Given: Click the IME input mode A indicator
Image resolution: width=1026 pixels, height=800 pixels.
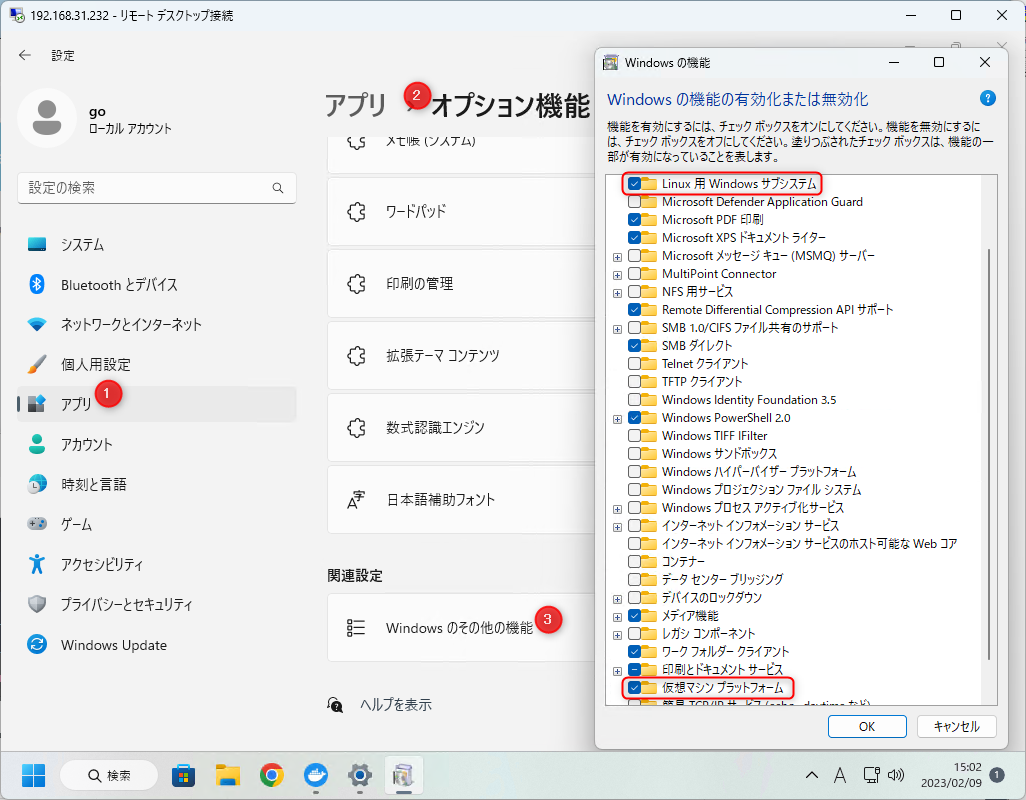Looking at the screenshot, I should (840, 775).
